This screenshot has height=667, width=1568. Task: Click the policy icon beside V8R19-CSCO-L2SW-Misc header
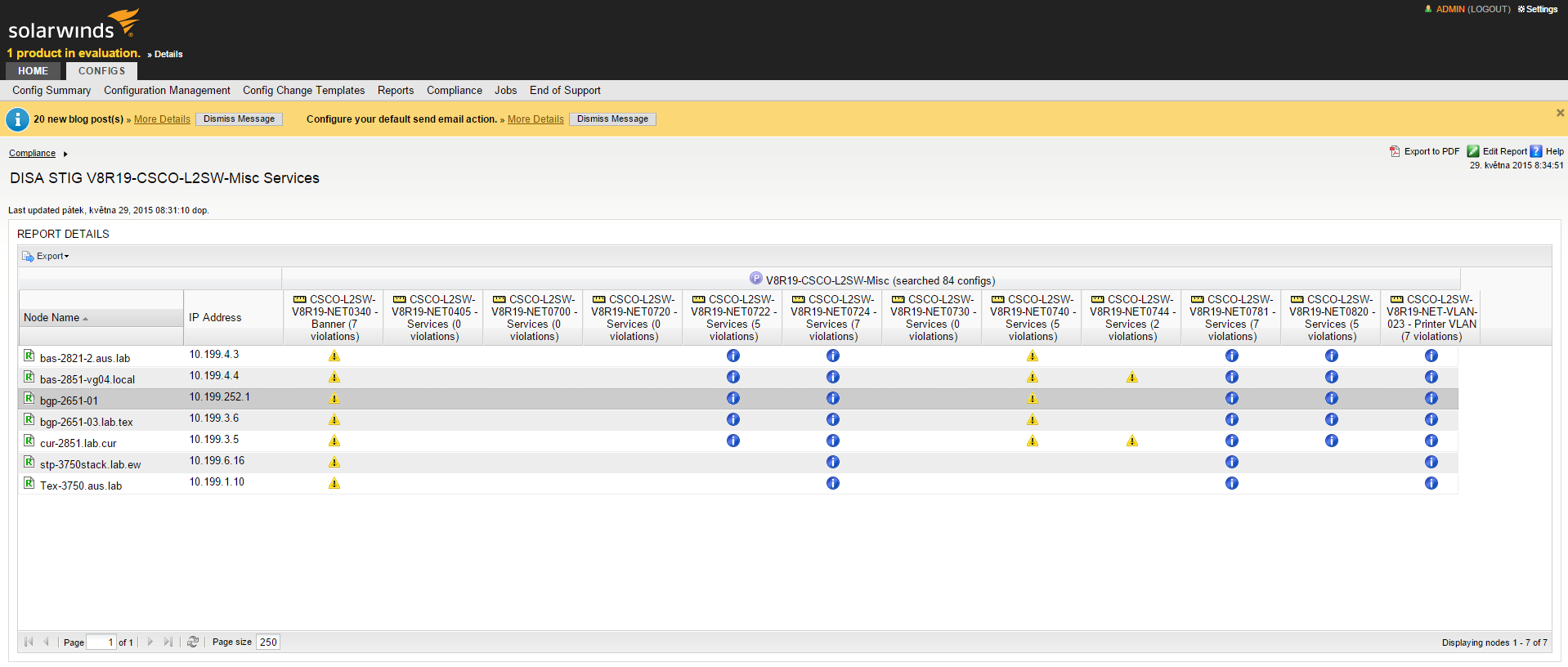(x=756, y=279)
